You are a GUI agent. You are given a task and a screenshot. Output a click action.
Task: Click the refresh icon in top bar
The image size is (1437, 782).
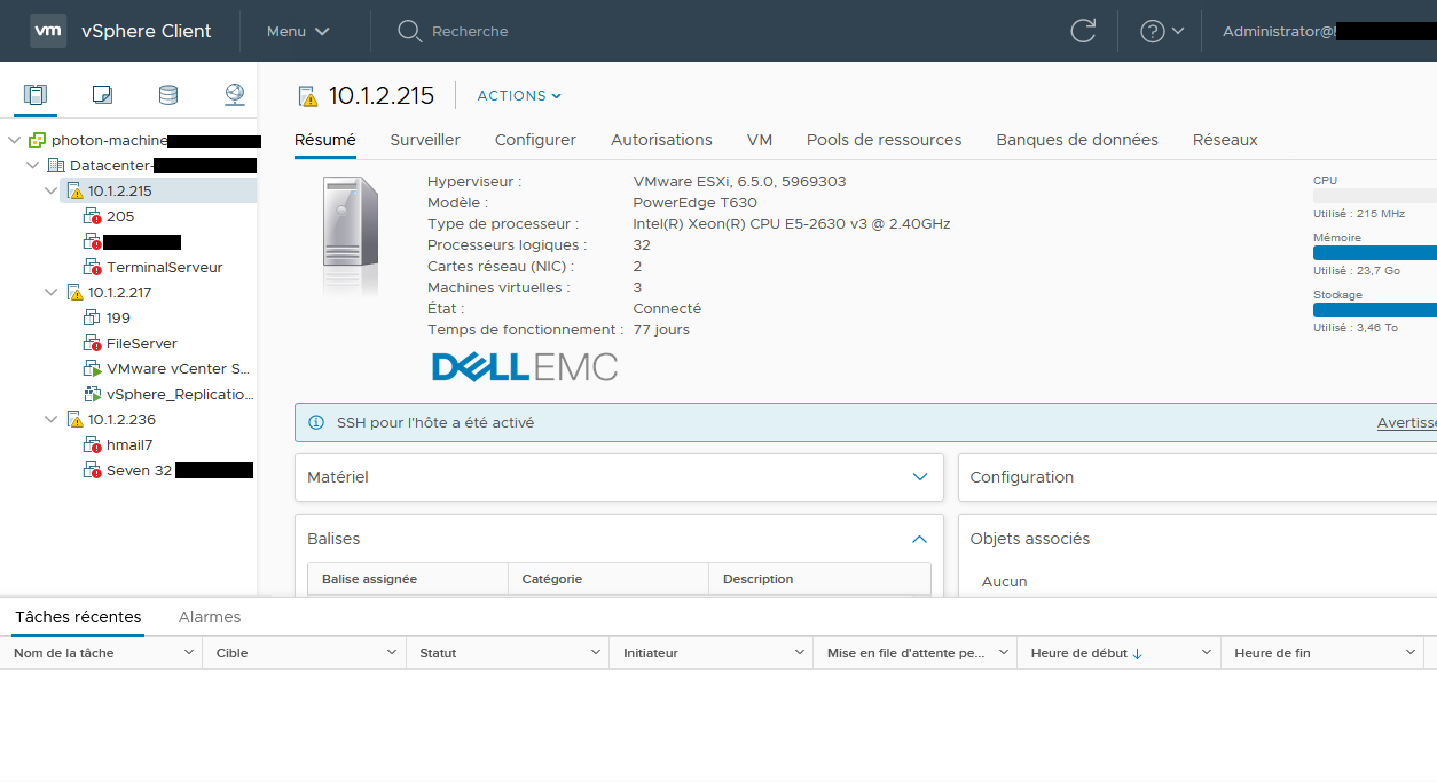(x=1083, y=31)
